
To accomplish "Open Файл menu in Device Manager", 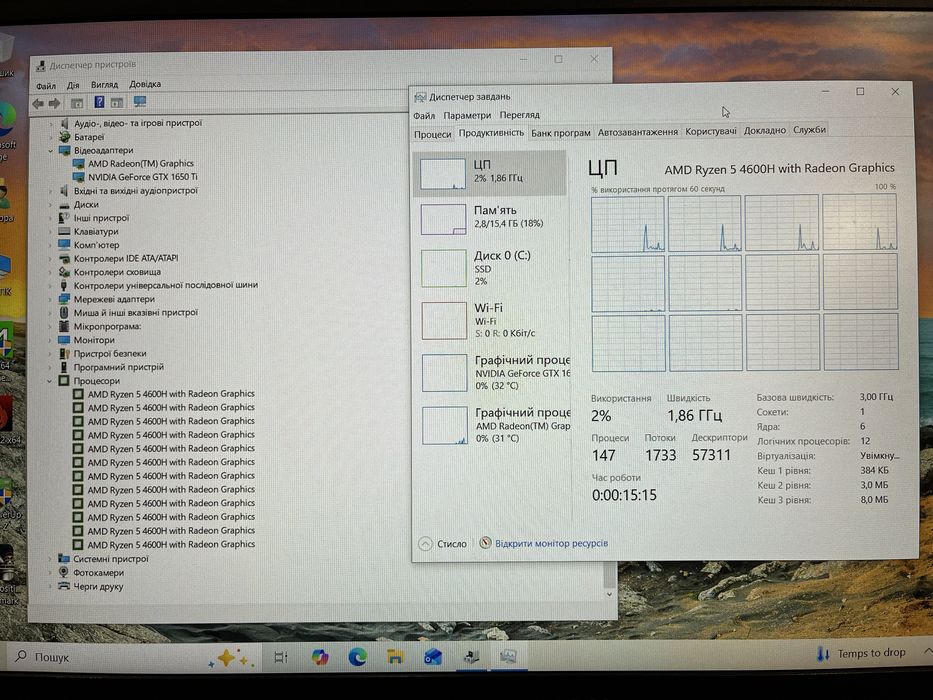I will [x=46, y=86].
